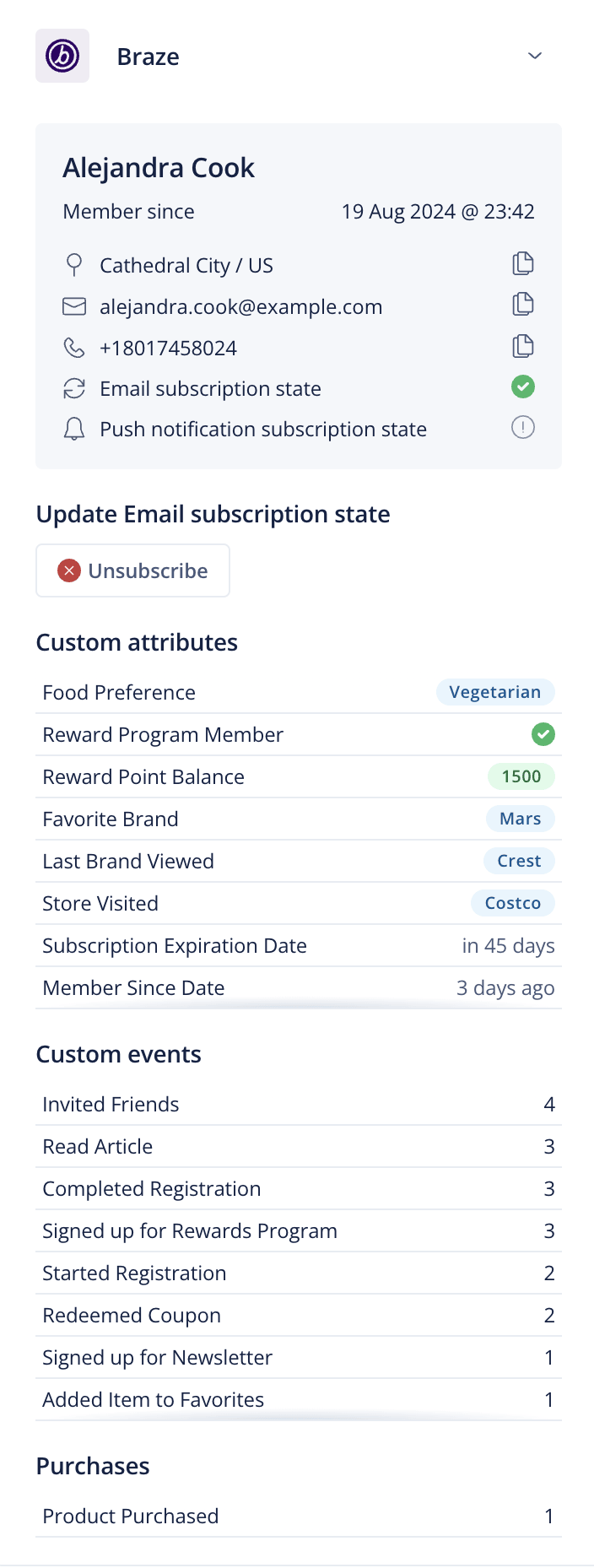Click the bell icon for push notifications
This screenshot has height=1568, width=594.
click(74, 430)
